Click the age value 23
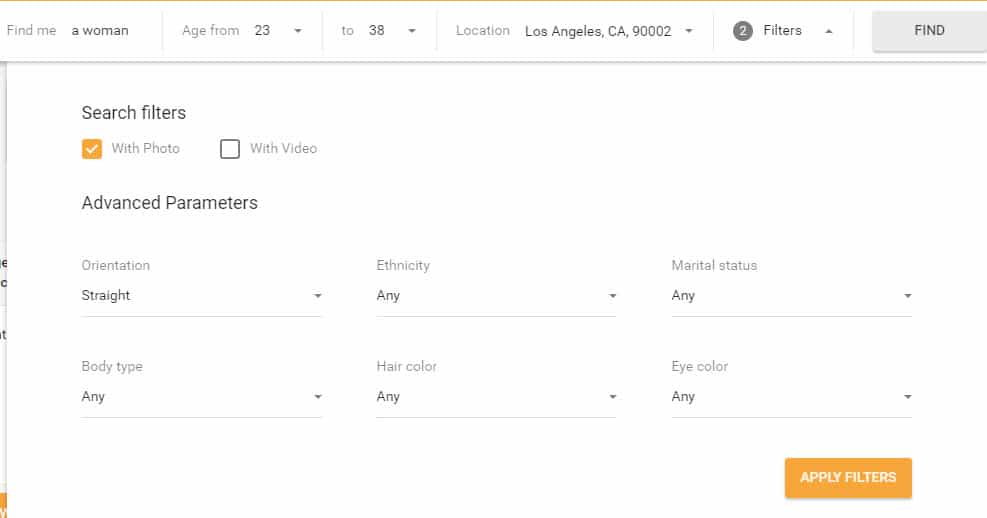This screenshot has height=518, width=987. pos(262,30)
